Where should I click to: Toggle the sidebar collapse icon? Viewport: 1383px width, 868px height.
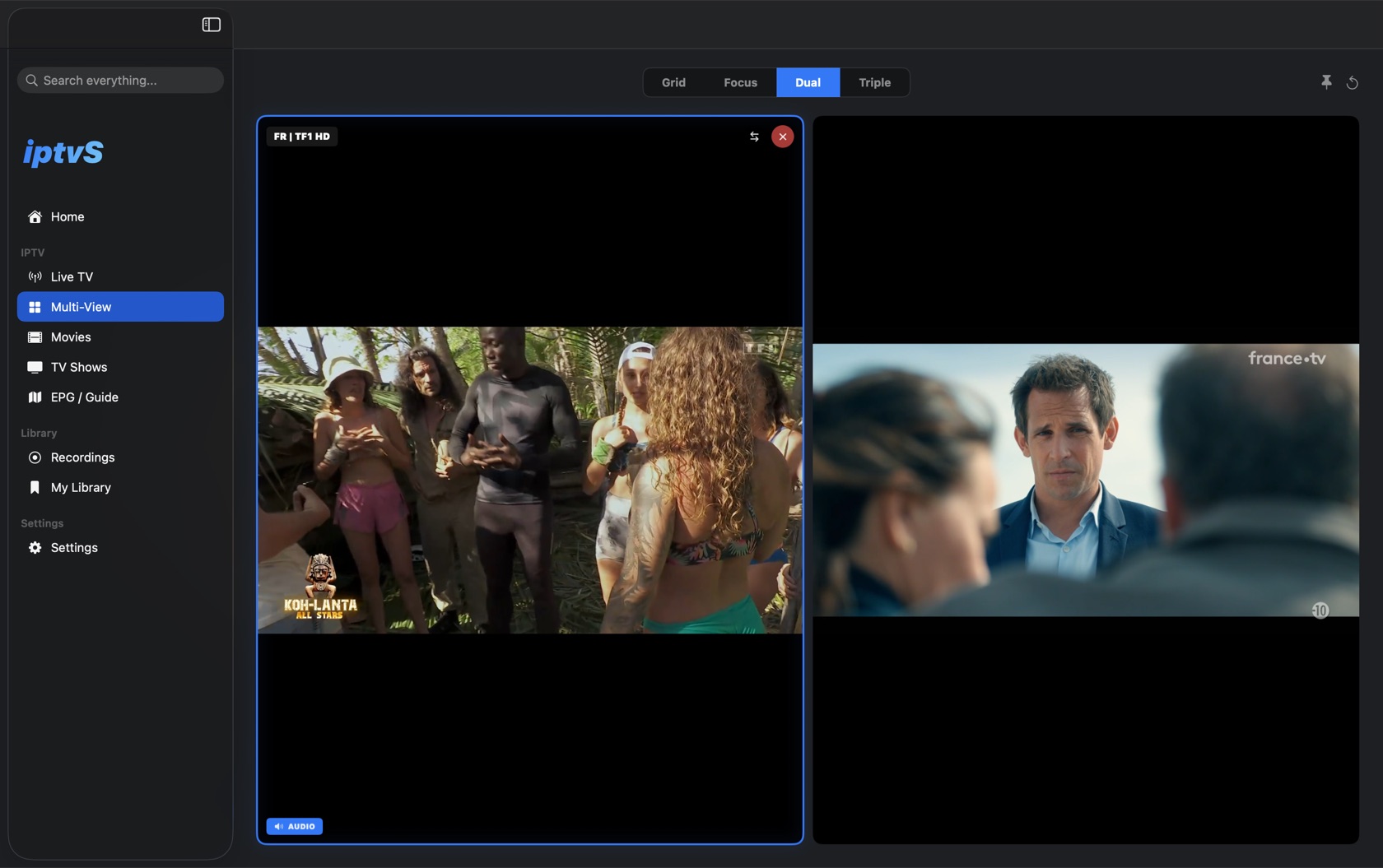point(212,25)
